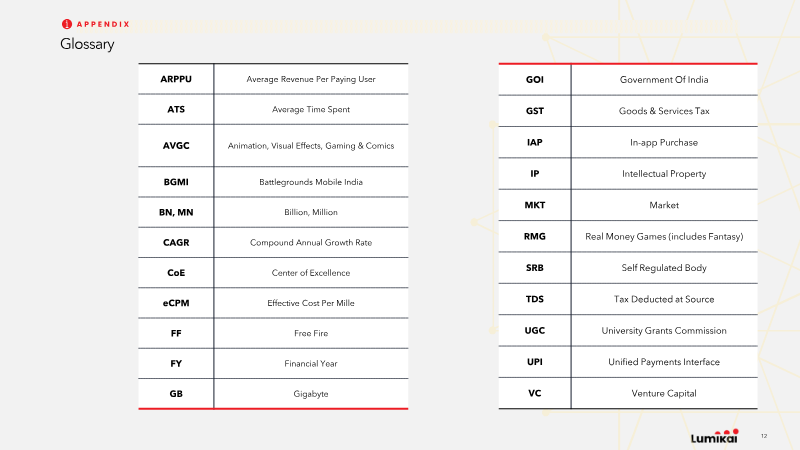Select Battlegrounds Mobile India text

(x=311, y=182)
